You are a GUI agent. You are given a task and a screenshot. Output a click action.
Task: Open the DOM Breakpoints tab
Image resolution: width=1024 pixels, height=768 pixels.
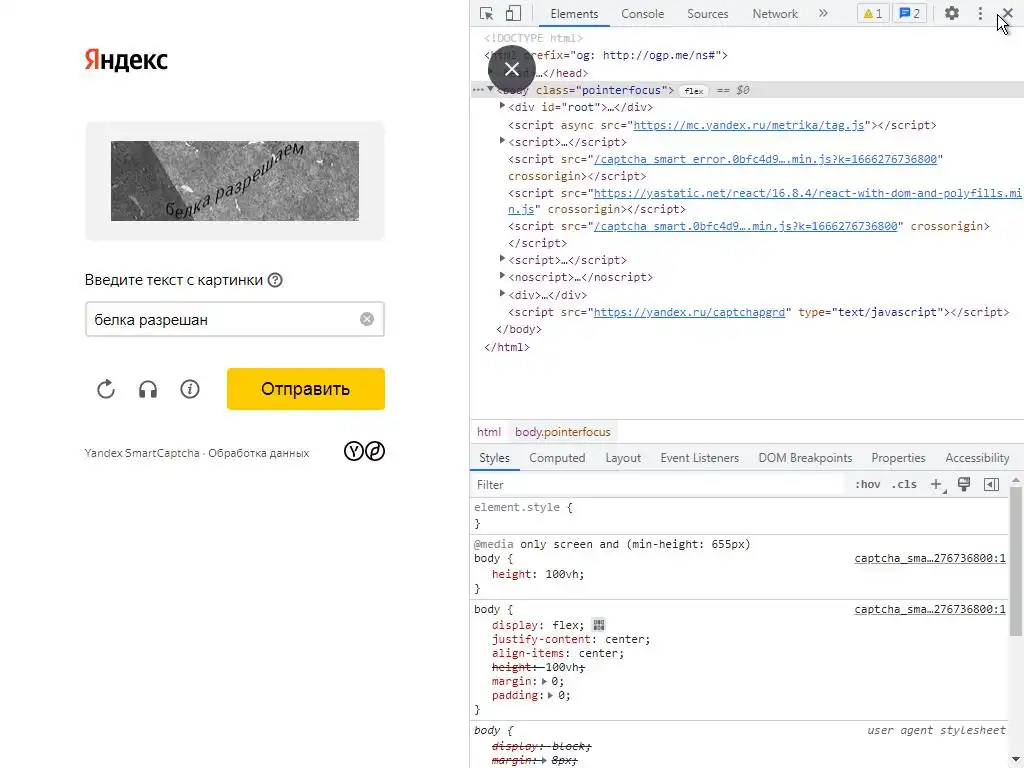805,458
